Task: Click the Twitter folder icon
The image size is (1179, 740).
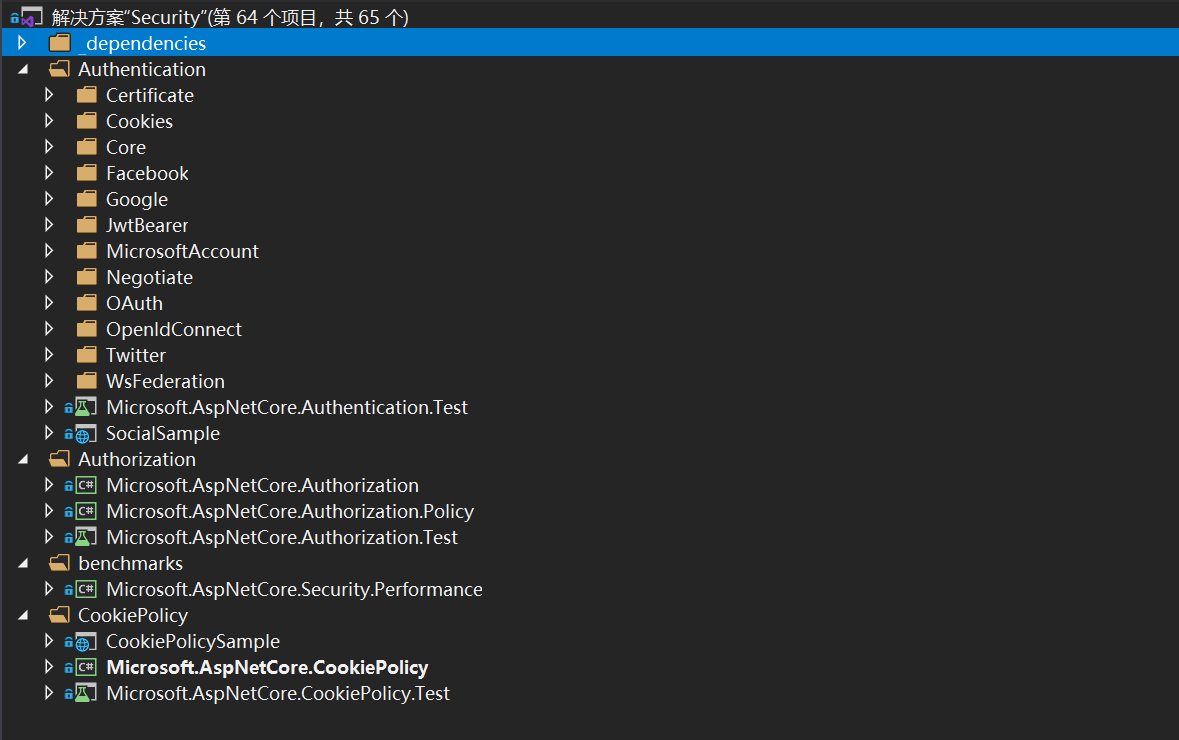Action: click(x=87, y=355)
